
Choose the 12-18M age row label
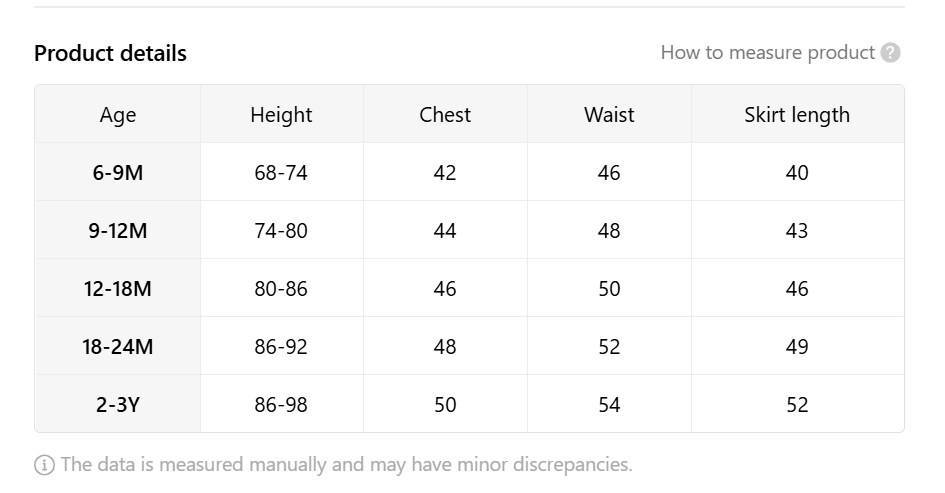[x=118, y=288]
